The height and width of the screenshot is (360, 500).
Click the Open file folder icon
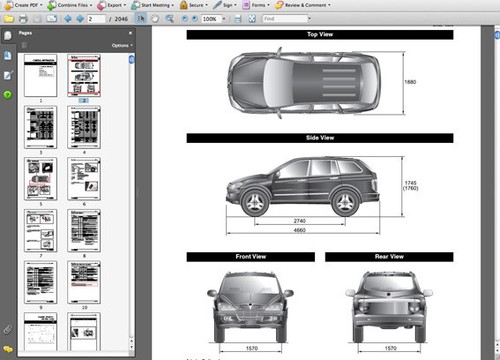point(9,19)
